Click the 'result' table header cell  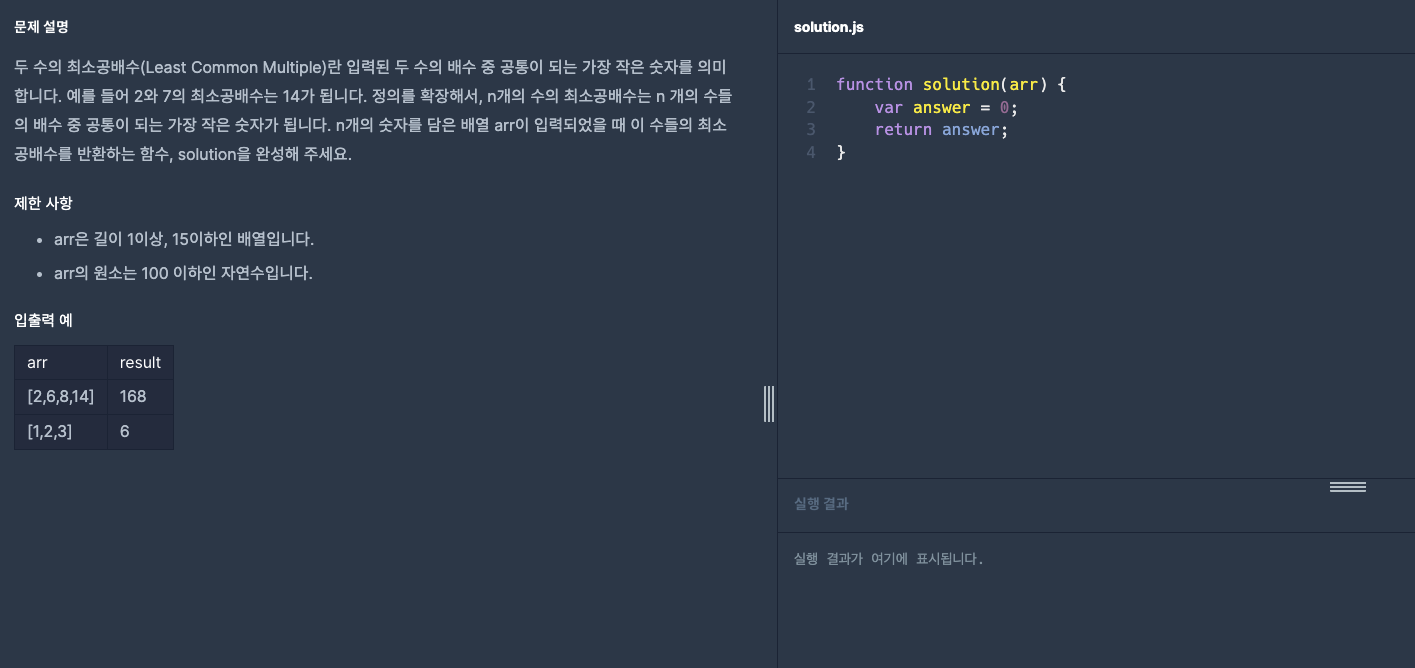click(x=140, y=362)
